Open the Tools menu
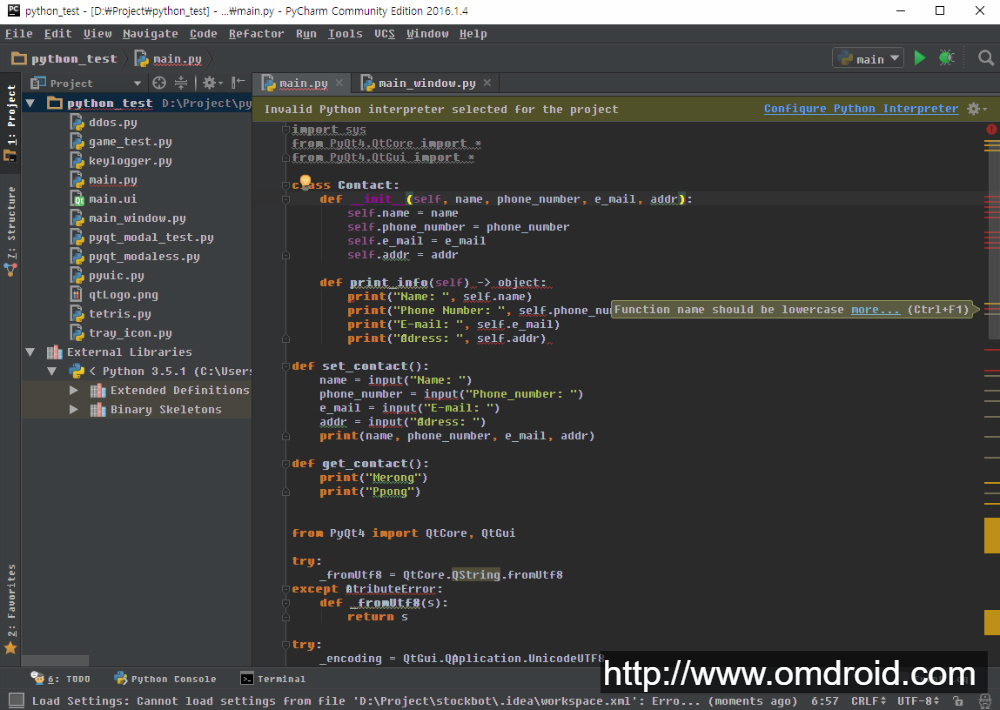This screenshot has width=1000, height=710. point(345,34)
